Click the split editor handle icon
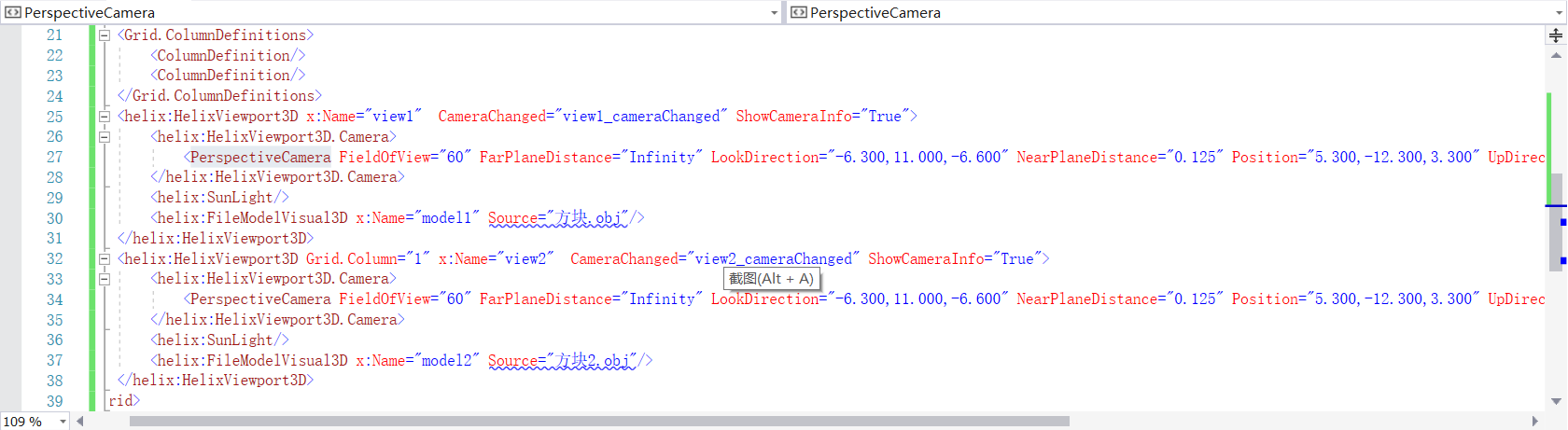The height and width of the screenshot is (430, 1568). tap(1556, 35)
